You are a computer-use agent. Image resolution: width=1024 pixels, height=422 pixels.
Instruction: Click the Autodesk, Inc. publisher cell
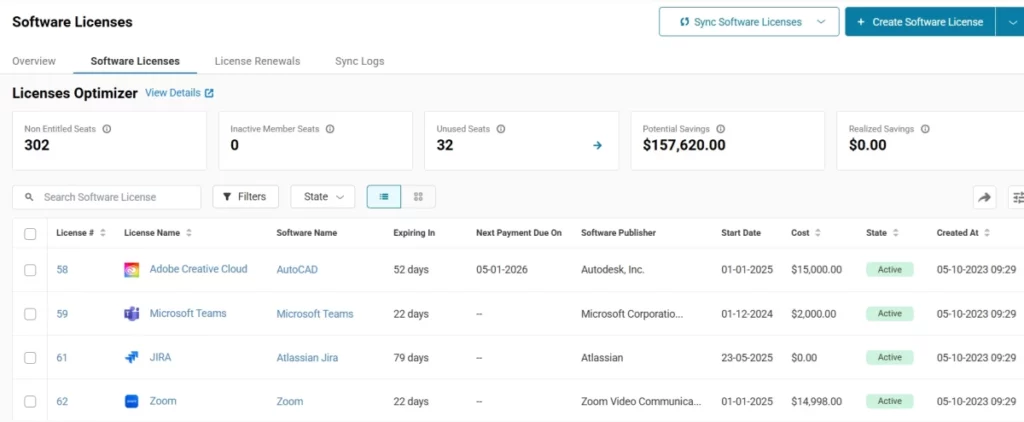pos(613,270)
